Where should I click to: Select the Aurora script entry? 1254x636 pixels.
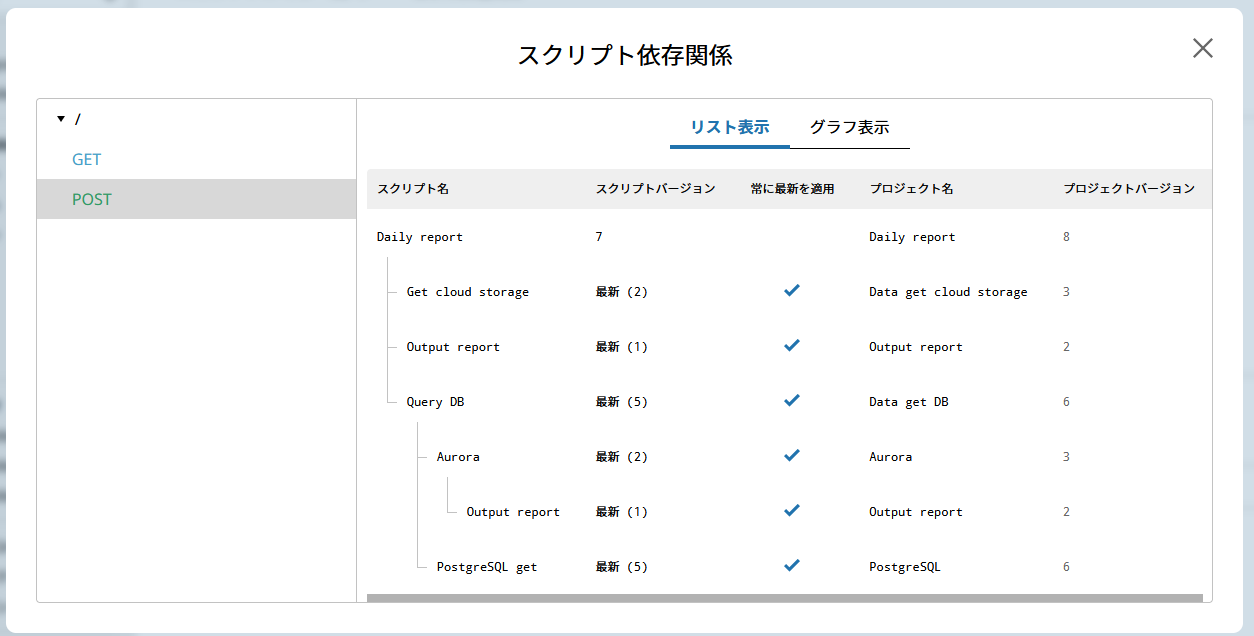tap(458, 457)
